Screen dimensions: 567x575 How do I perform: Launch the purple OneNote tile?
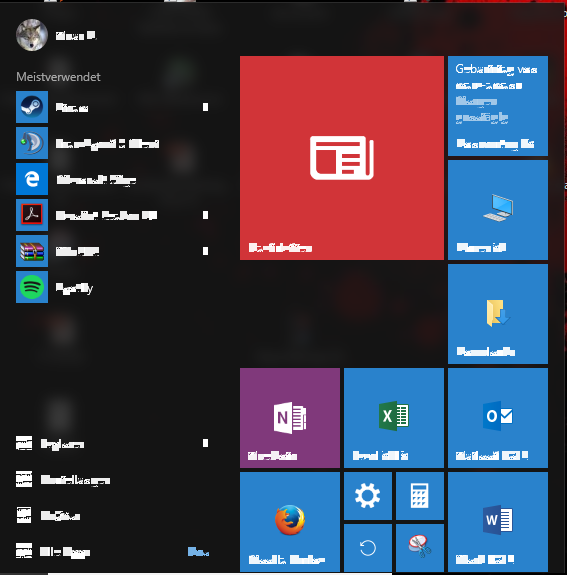pyautogui.click(x=290, y=418)
